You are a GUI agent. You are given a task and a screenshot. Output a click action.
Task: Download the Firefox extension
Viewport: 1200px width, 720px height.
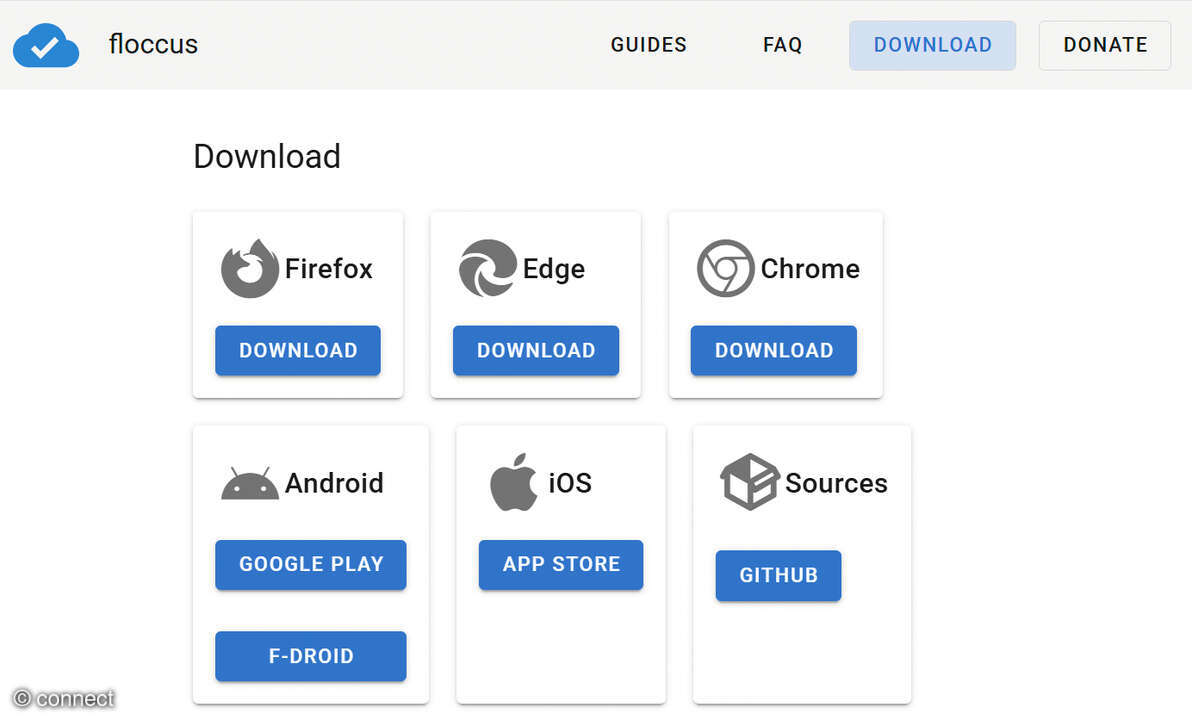(x=297, y=350)
